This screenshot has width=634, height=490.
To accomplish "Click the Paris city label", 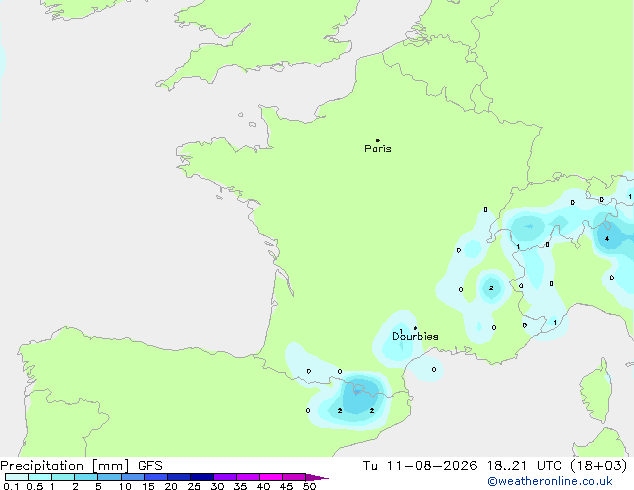I will click(x=378, y=149).
